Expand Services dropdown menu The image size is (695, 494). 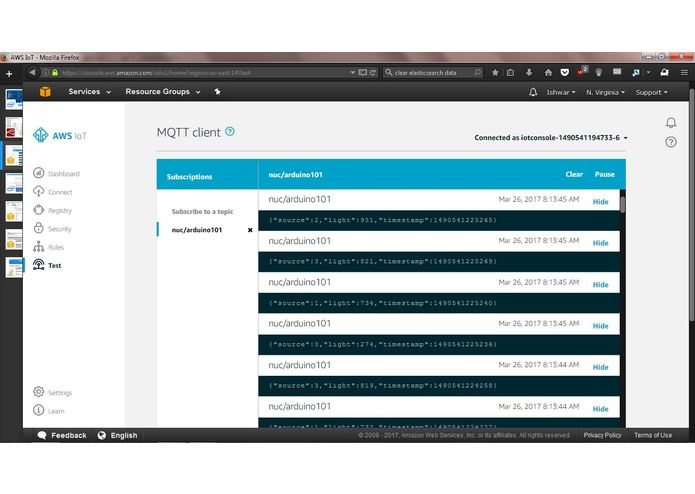pos(90,92)
